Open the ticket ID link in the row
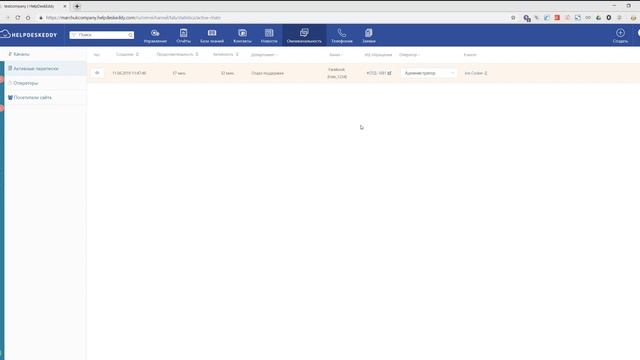This screenshot has height=360, width=640. tap(376, 73)
